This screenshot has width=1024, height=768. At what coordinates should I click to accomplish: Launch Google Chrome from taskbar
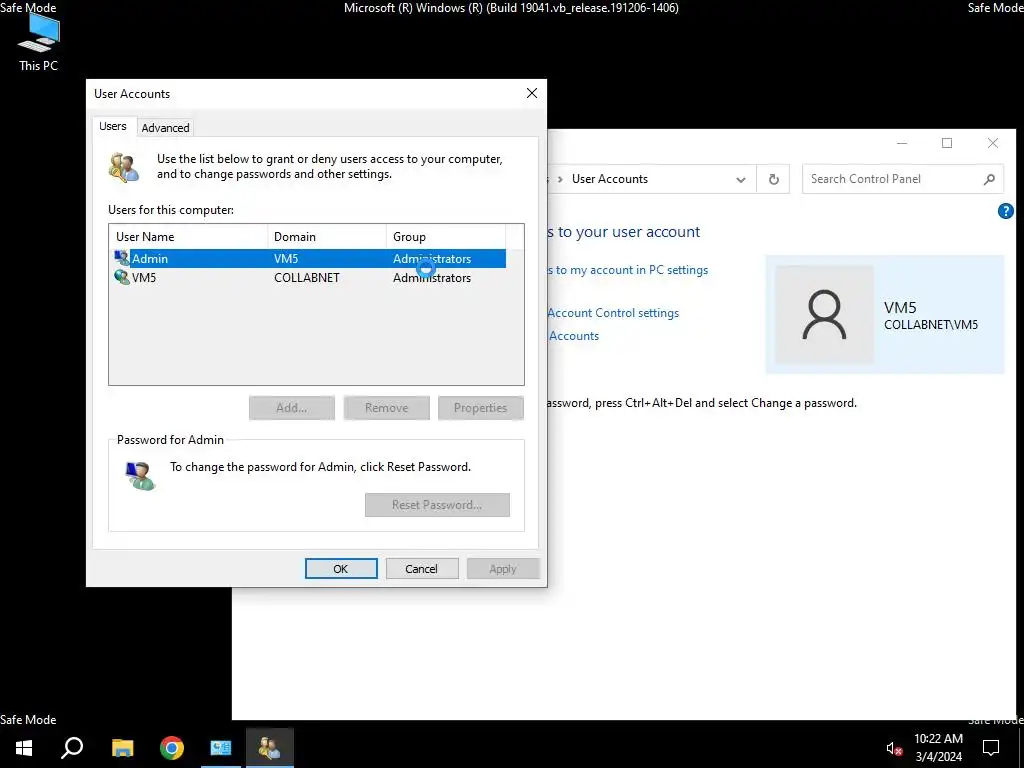point(172,748)
